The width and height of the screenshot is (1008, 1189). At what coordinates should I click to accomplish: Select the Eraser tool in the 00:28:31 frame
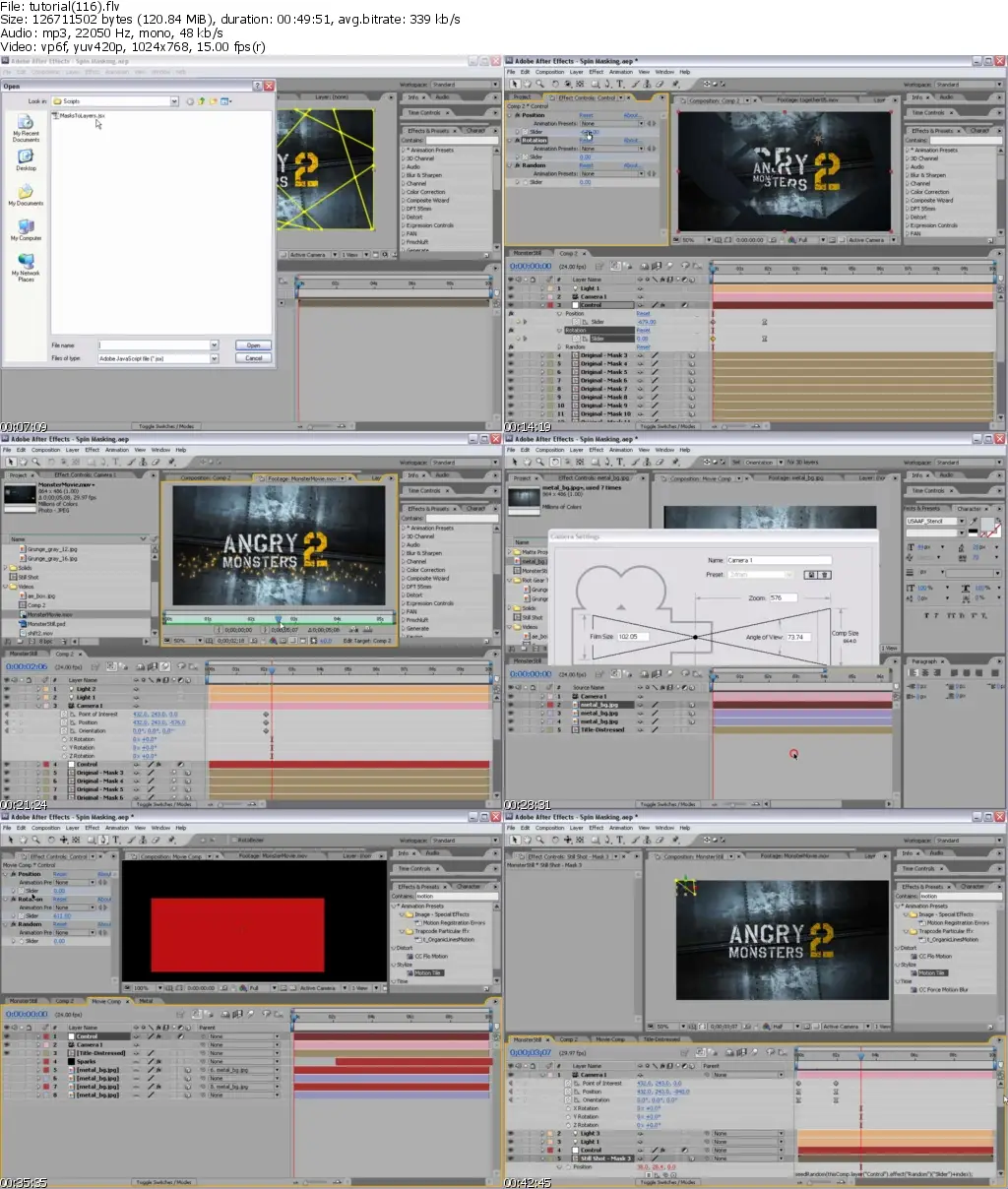(660, 462)
